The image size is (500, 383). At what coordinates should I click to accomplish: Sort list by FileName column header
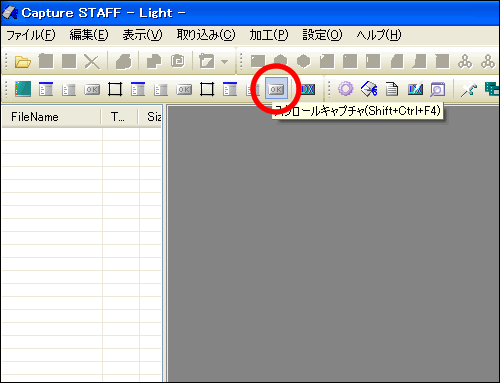click(x=52, y=117)
